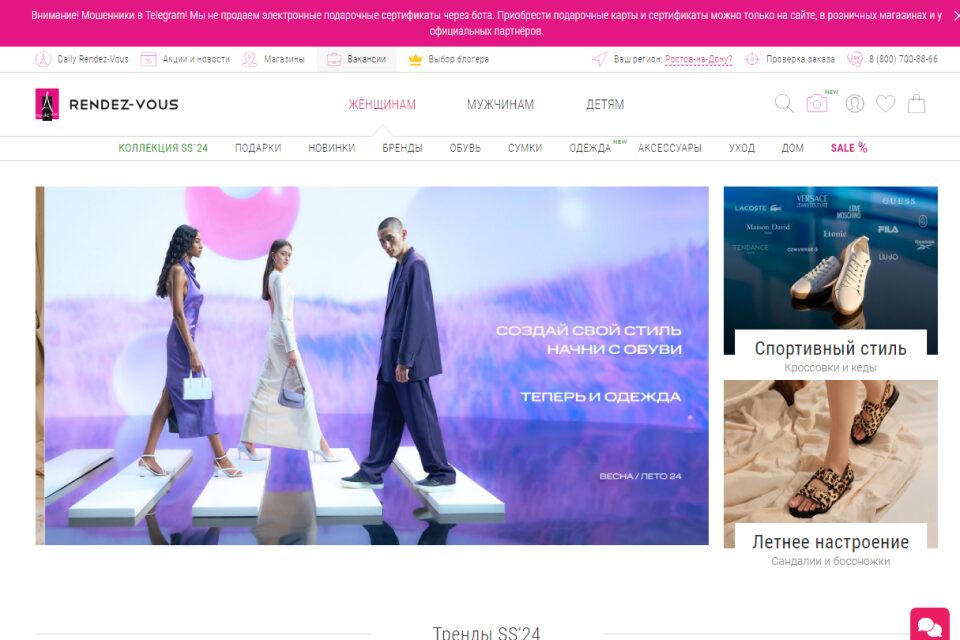Select the ЖЕНЩИНАМ tab
The width and height of the screenshot is (960, 640).
point(382,105)
